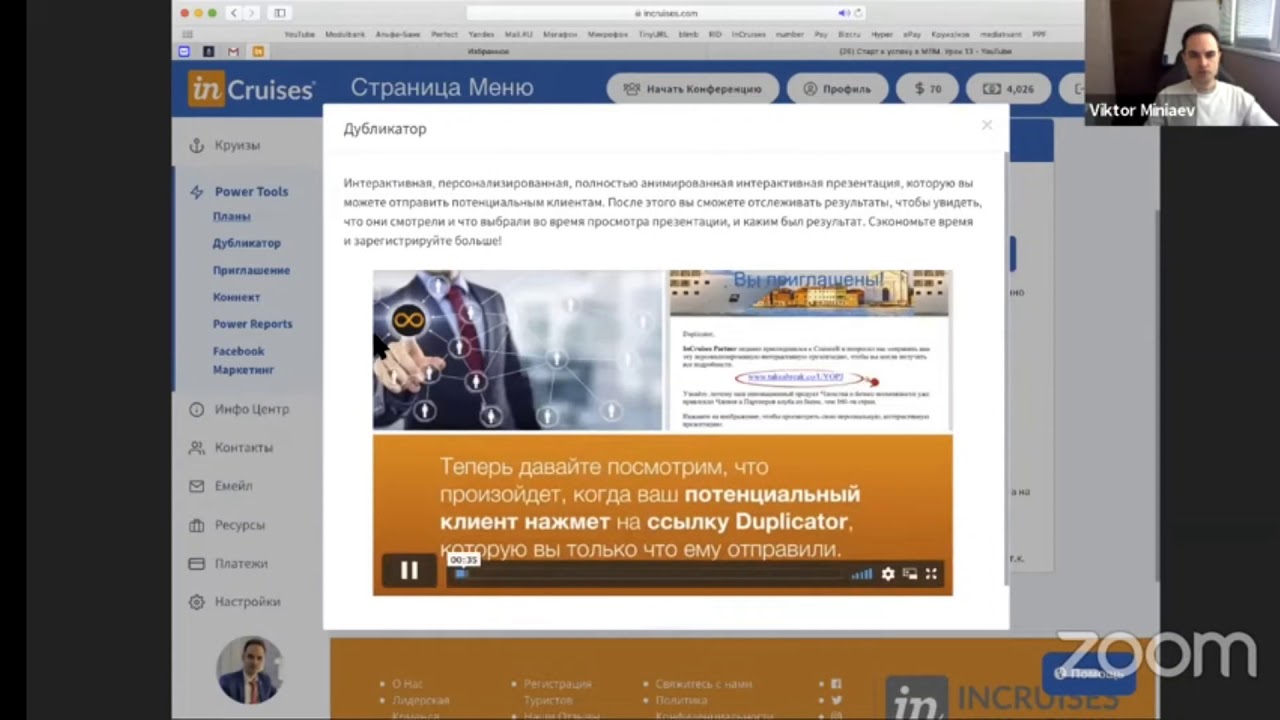The height and width of the screenshot is (720, 1280).
Task: Click the anchor icon beside Круизы
Action: click(196, 145)
